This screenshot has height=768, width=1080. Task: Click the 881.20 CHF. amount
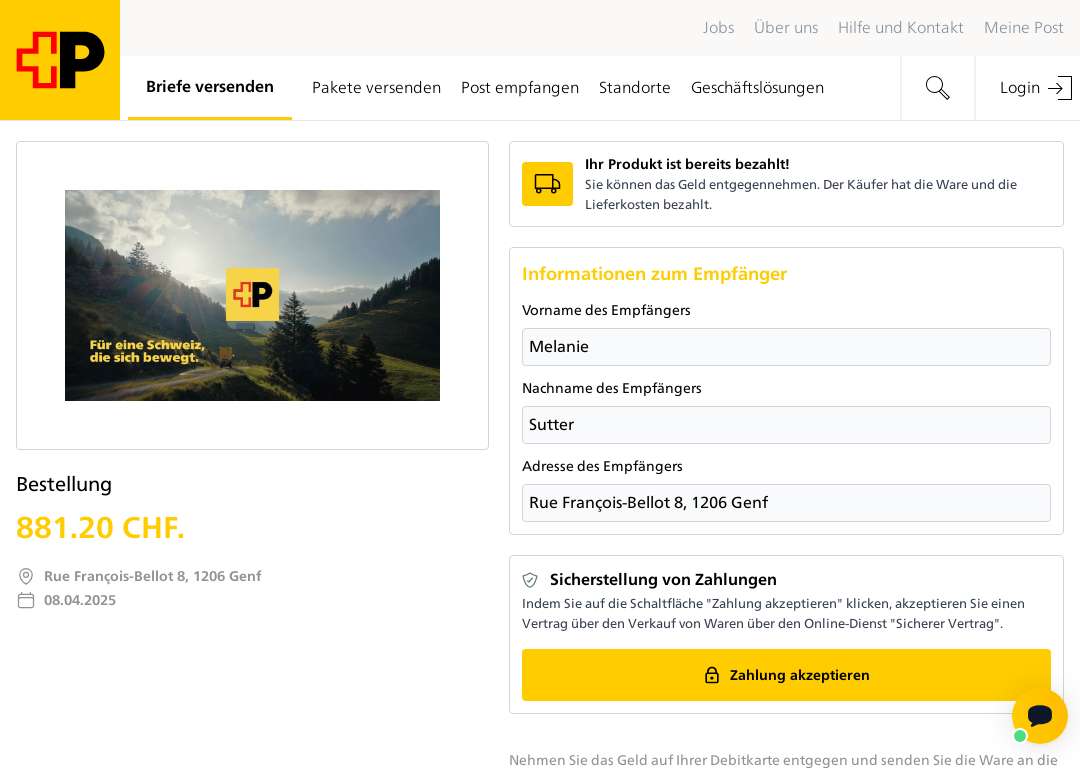pos(101,528)
